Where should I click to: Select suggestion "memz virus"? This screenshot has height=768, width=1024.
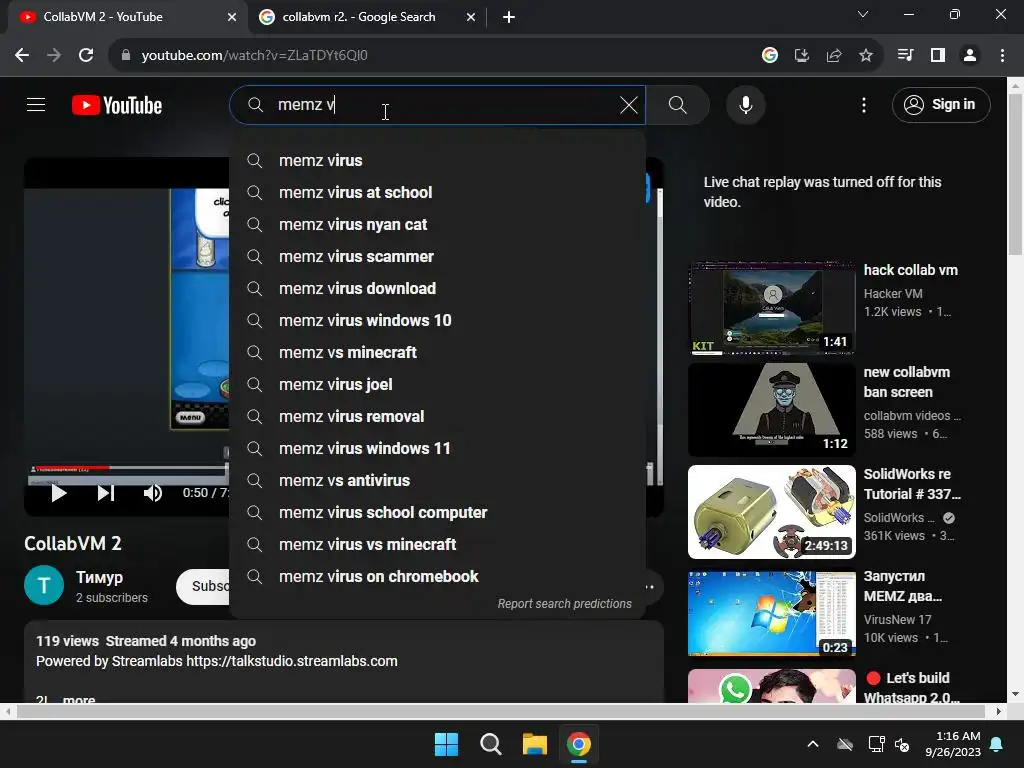[x=437, y=161]
